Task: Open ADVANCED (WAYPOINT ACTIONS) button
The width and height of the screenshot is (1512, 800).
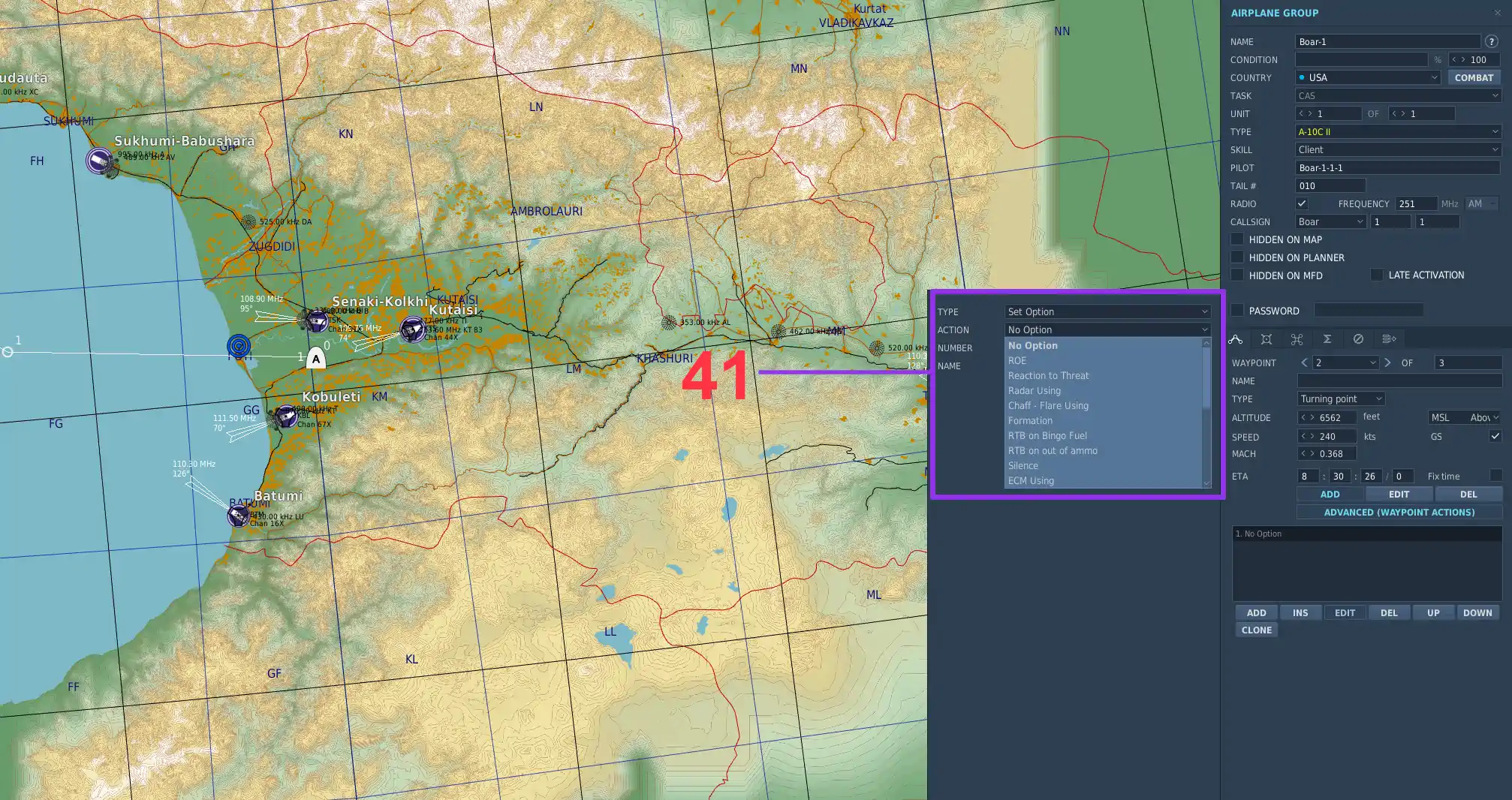Action: tap(1399, 512)
